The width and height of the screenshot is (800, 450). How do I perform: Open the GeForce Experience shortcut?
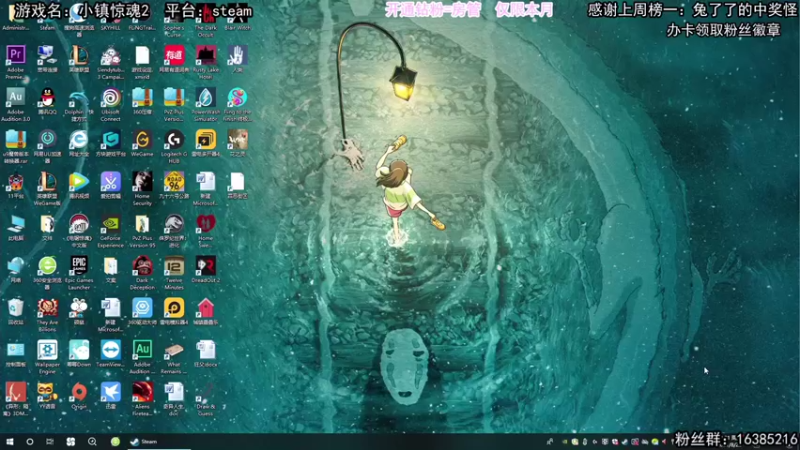click(111, 224)
